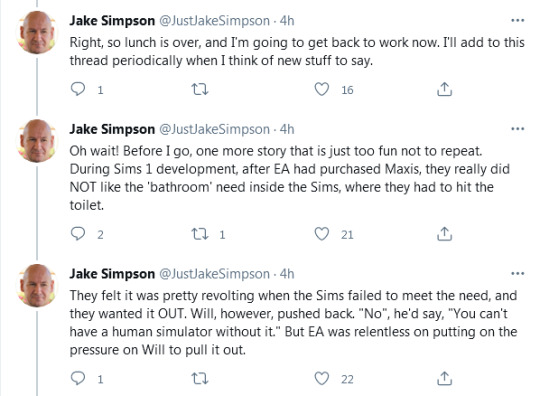Share the 'Oh wait!' bathroom need tweet
The image size is (540, 396).
(444, 234)
